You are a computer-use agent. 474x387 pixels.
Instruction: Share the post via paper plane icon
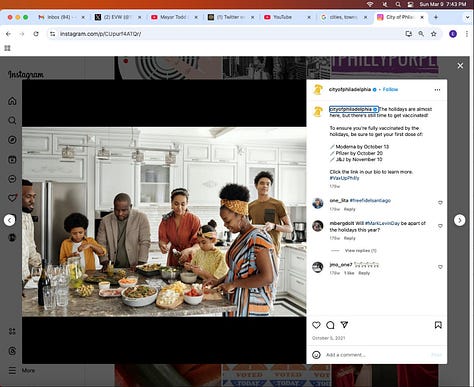tap(344, 325)
